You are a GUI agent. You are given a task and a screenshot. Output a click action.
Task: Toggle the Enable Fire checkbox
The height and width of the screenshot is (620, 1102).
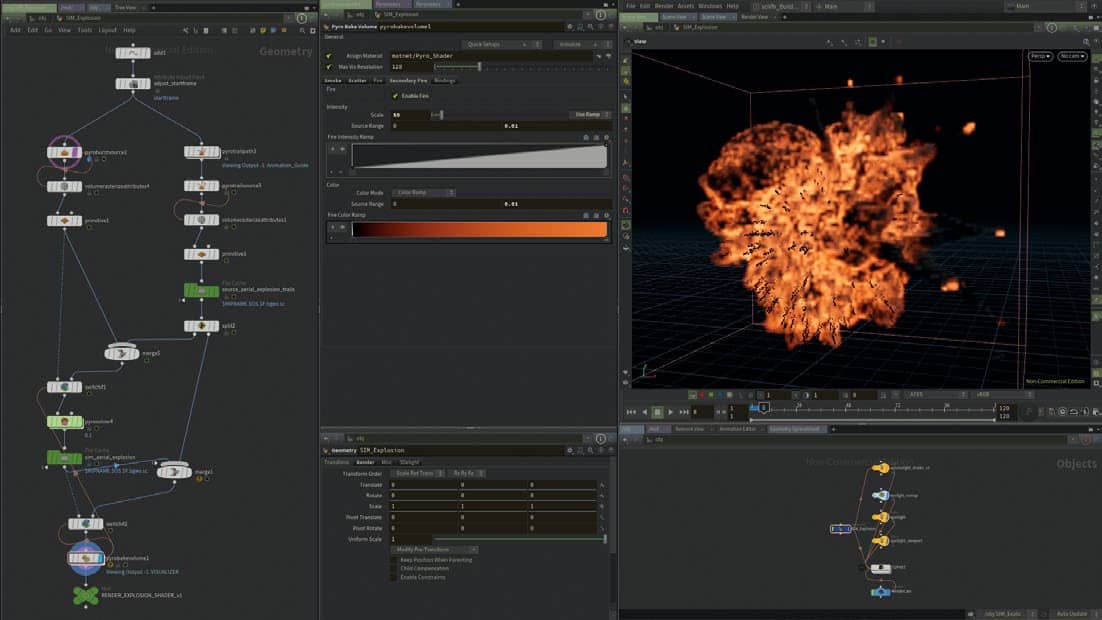point(395,95)
